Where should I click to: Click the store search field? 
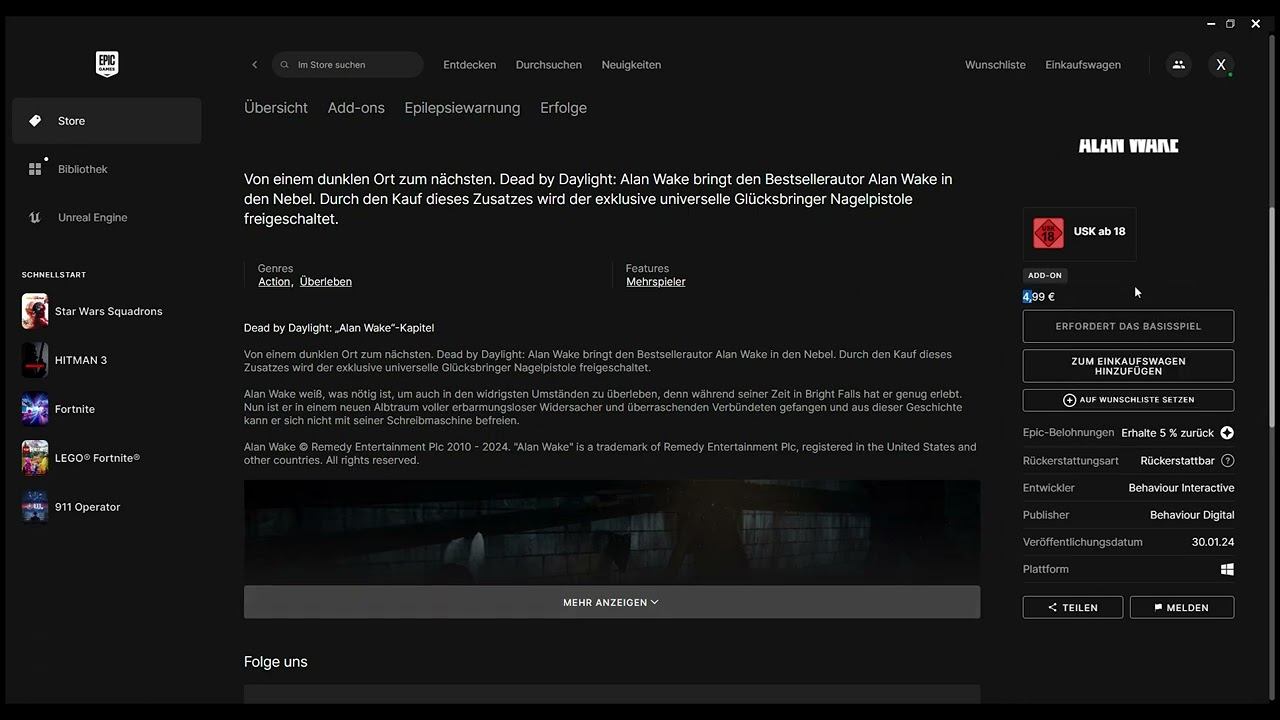tap(348, 65)
